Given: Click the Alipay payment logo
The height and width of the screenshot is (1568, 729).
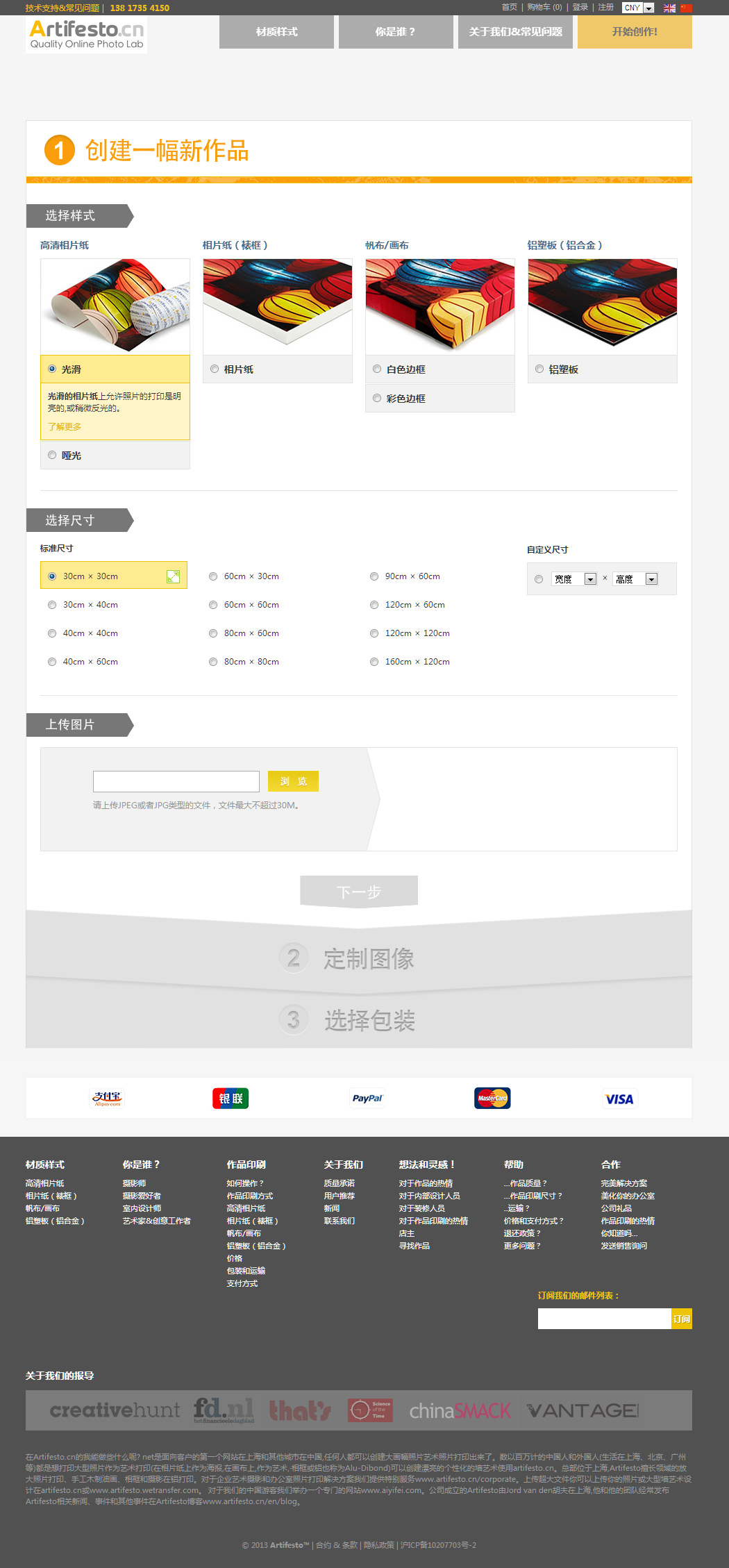Looking at the screenshot, I should pos(107,1099).
